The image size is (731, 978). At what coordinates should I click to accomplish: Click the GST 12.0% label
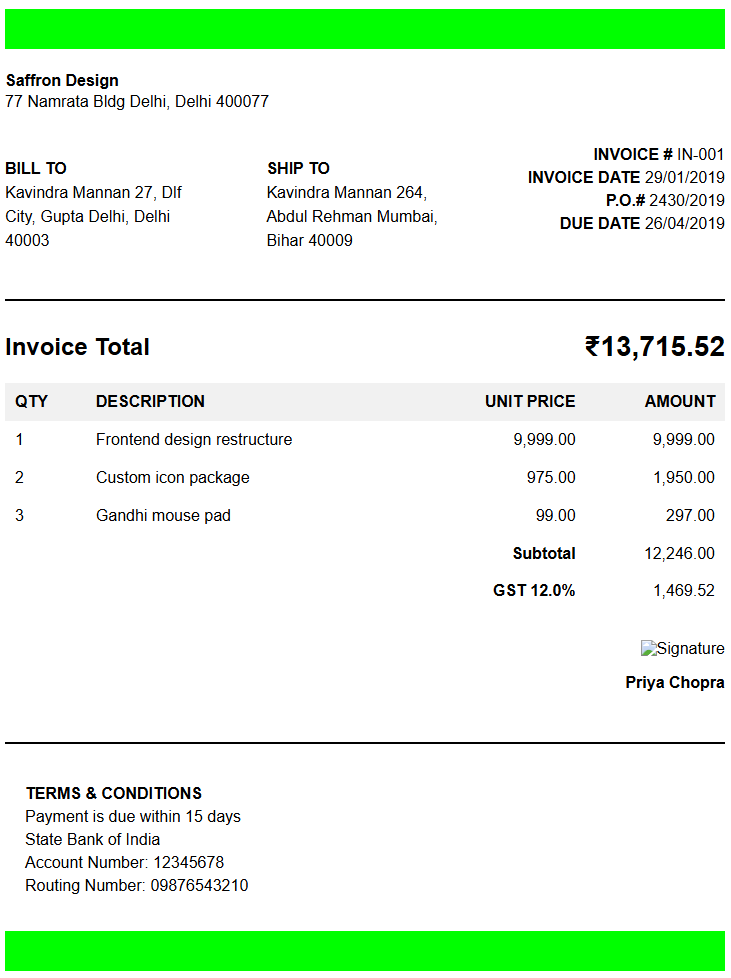point(534,590)
